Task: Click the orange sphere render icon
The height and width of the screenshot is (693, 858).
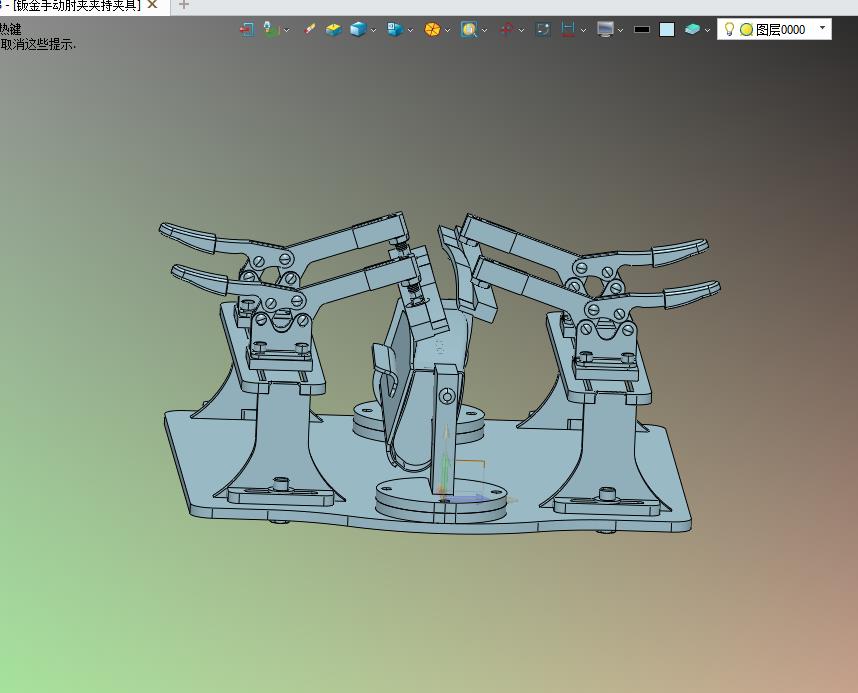Action: (x=432, y=29)
